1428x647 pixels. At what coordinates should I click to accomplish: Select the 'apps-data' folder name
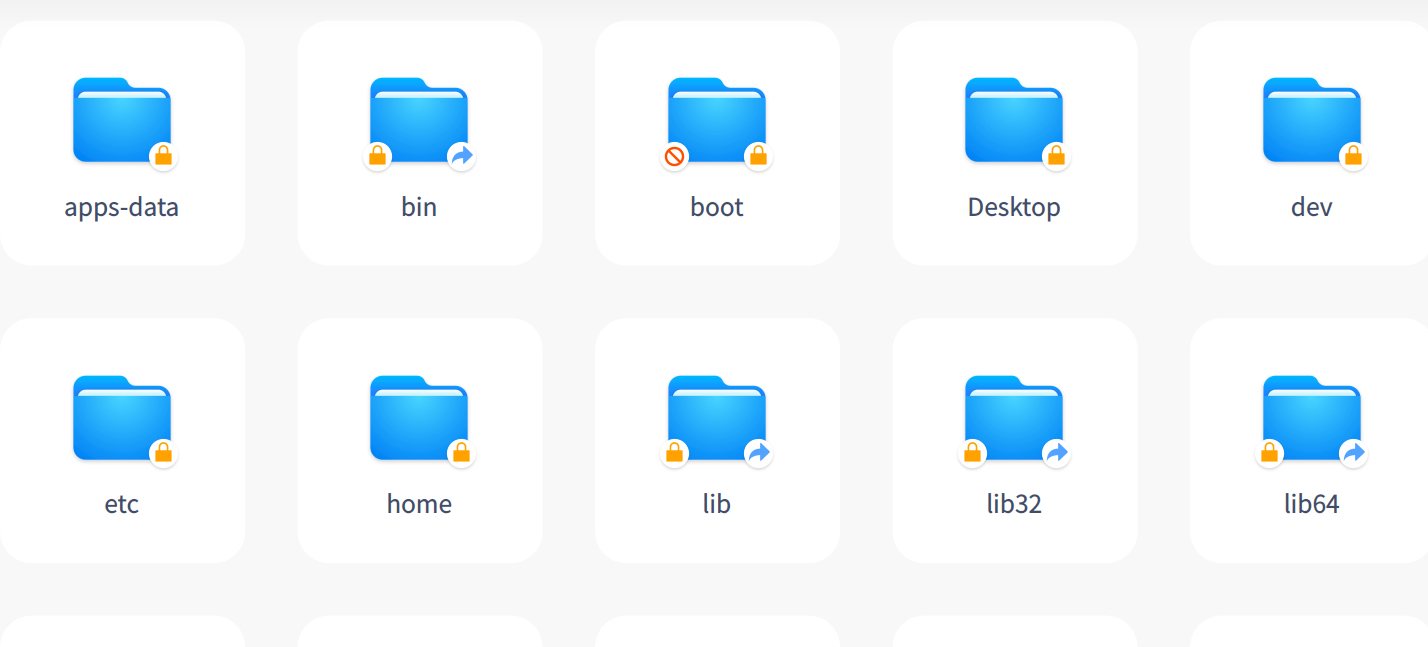pyautogui.click(x=122, y=208)
